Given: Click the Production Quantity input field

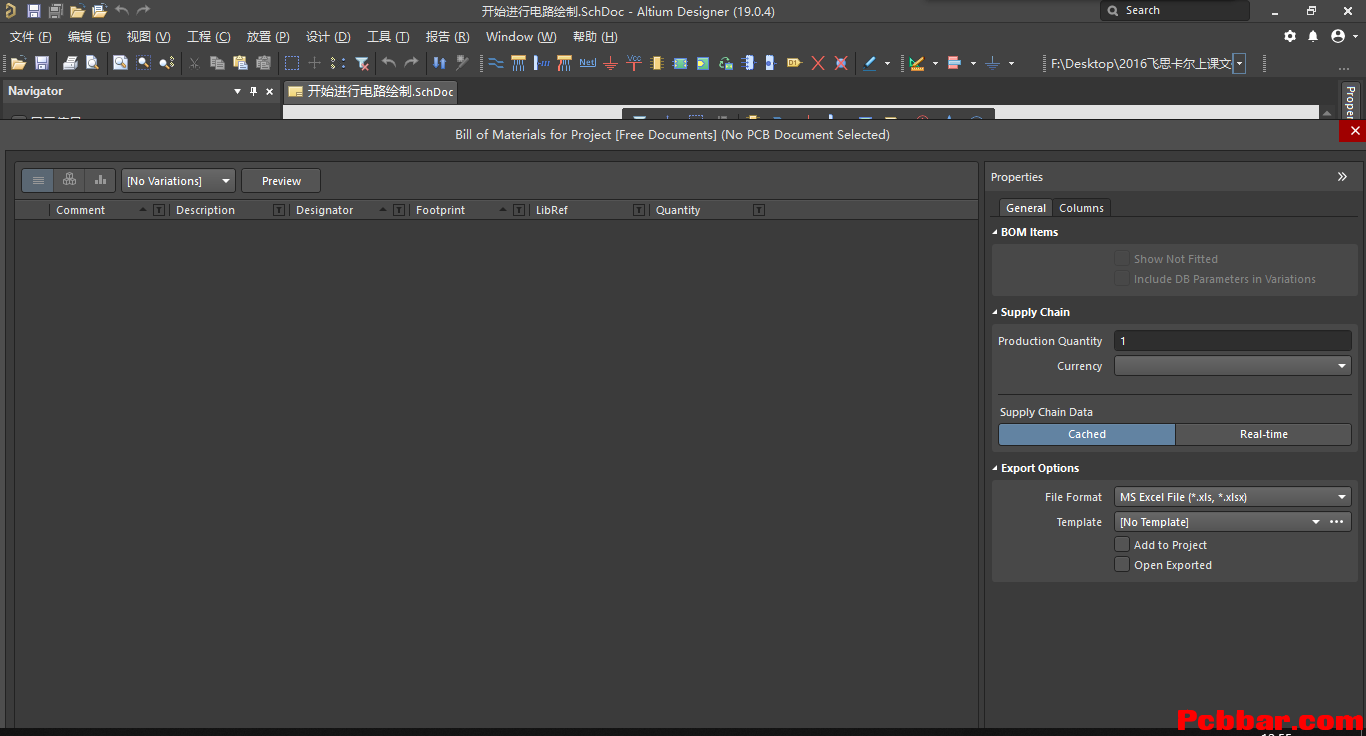Looking at the screenshot, I should coord(1232,341).
